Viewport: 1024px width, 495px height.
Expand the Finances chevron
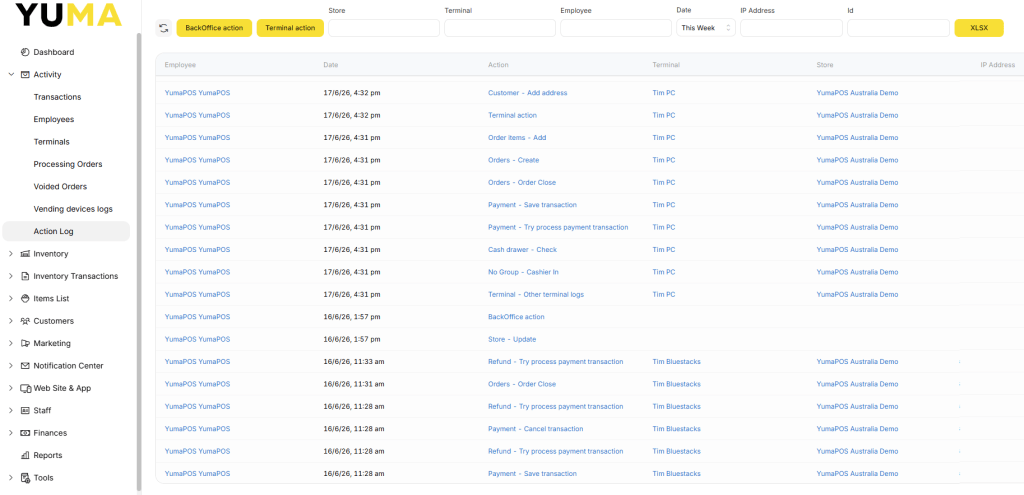pyautogui.click(x=11, y=433)
